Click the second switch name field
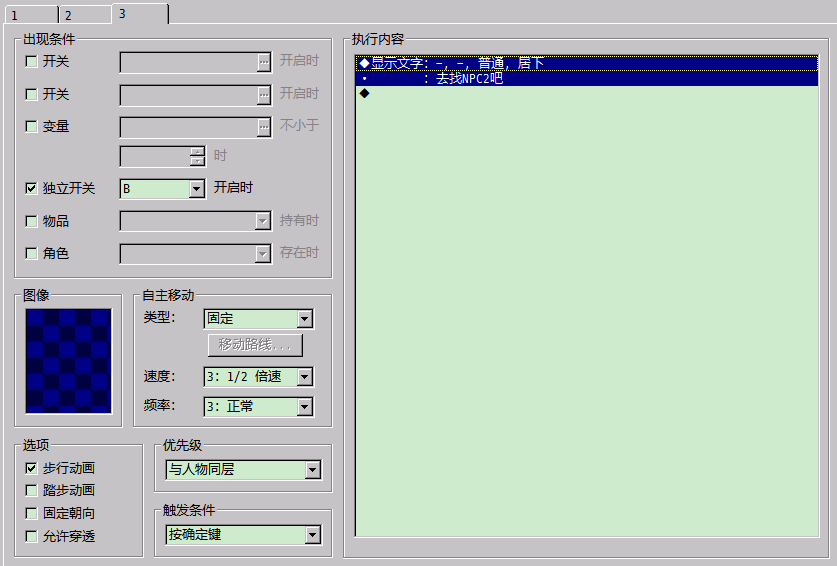Viewport: 837px width, 566px height. pyautogui.click(x=189, y=96)
